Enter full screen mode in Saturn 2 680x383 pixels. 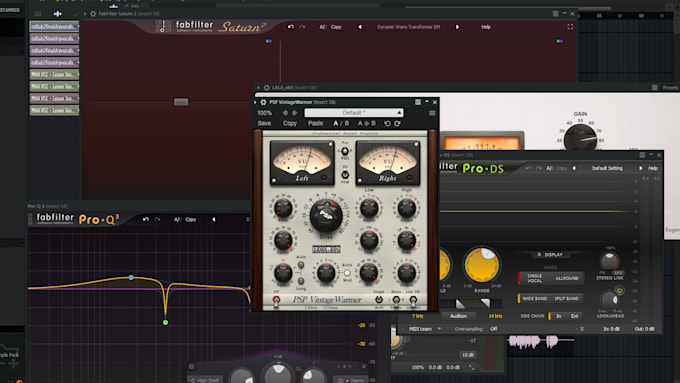570,27
